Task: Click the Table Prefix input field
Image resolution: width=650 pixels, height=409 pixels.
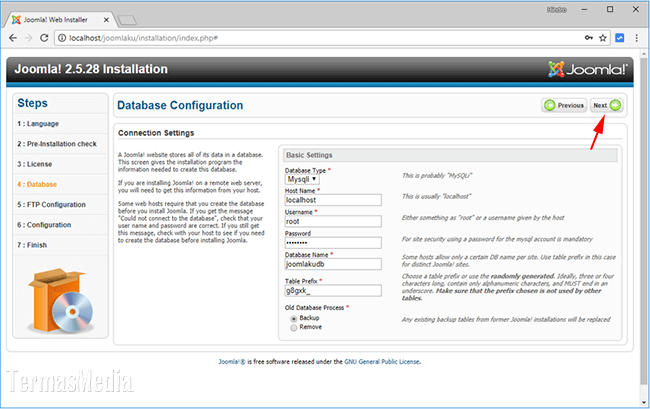Action: (x=333, y=291)
